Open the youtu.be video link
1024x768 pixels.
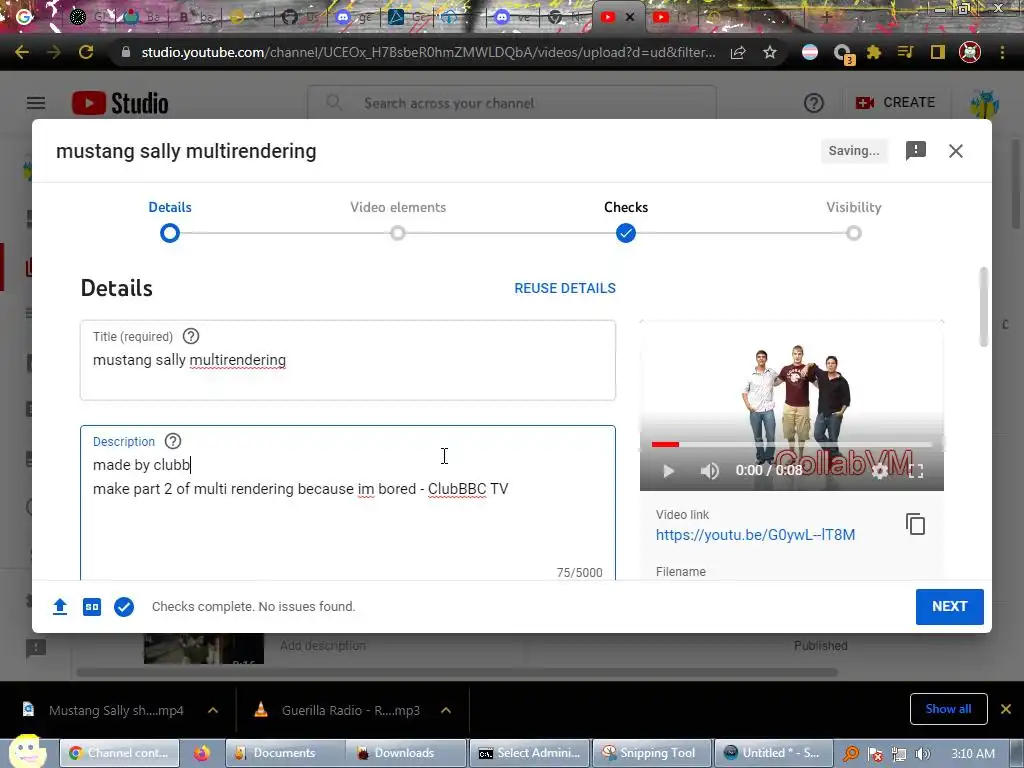[755, 535]
